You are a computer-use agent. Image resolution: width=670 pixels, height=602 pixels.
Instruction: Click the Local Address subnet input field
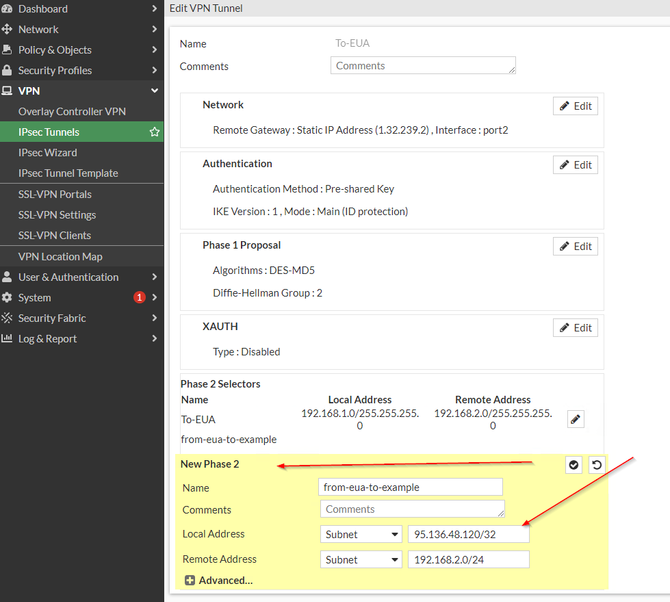tap(468, 534)
